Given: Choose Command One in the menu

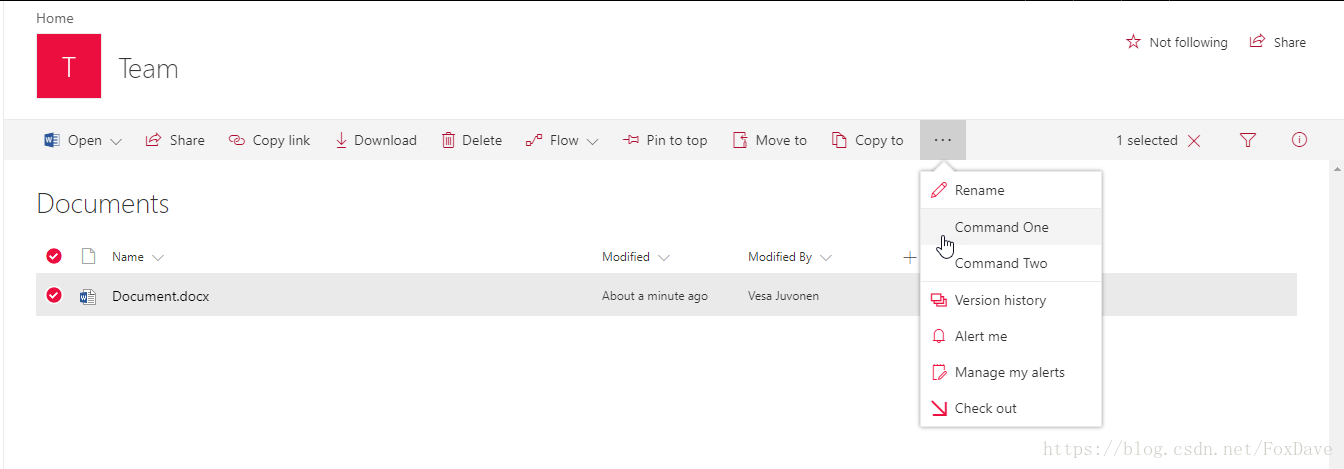Looking at the screenshot, I should tap(1011, 227).
